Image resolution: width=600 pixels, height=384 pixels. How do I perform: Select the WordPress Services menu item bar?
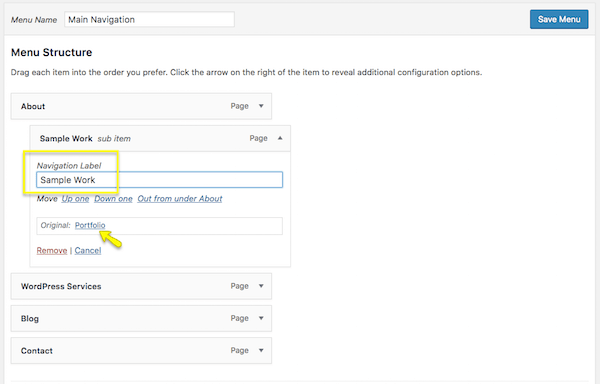141,286
